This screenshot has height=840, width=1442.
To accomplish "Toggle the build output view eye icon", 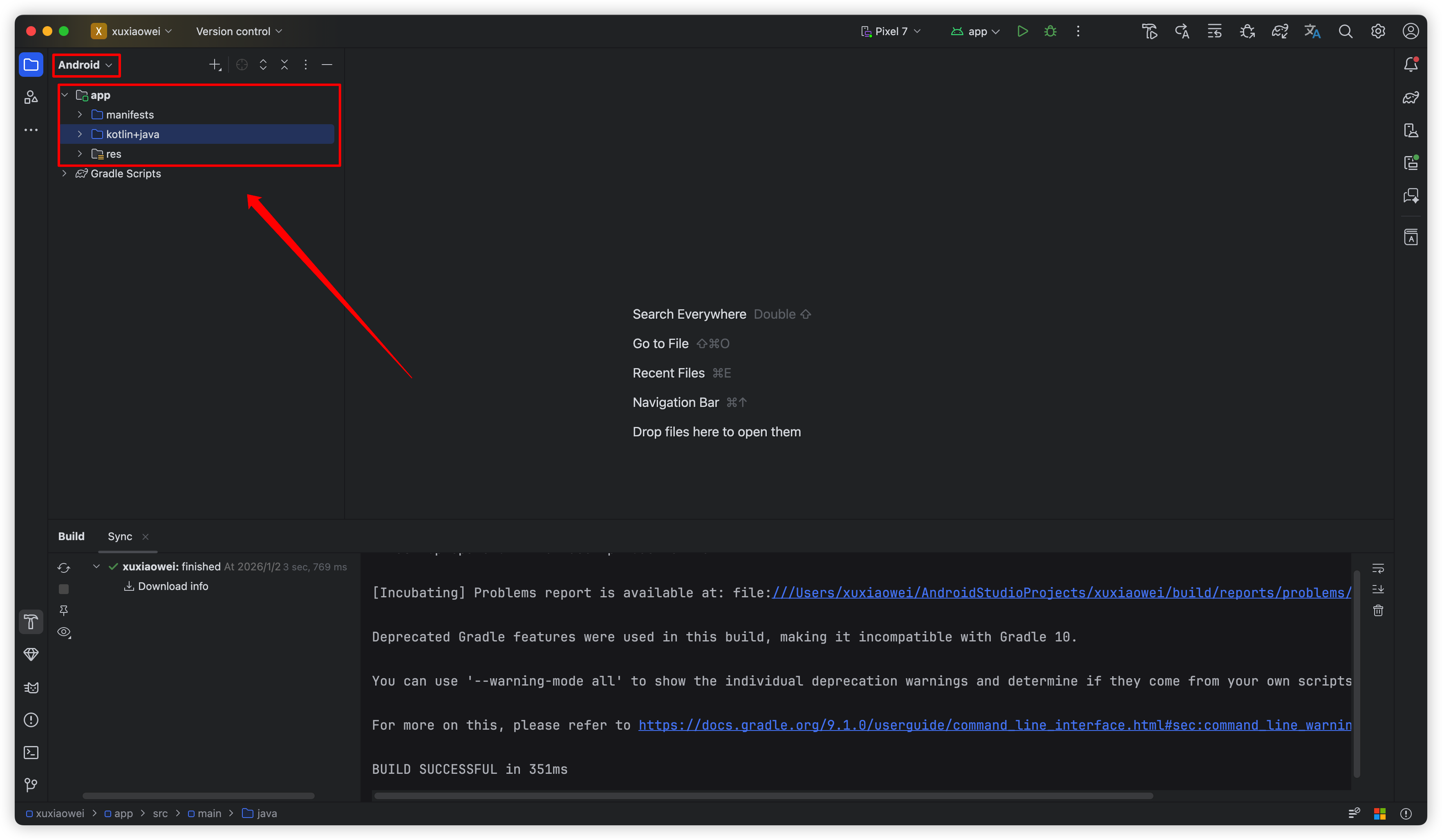I will (x=64, y=632).
